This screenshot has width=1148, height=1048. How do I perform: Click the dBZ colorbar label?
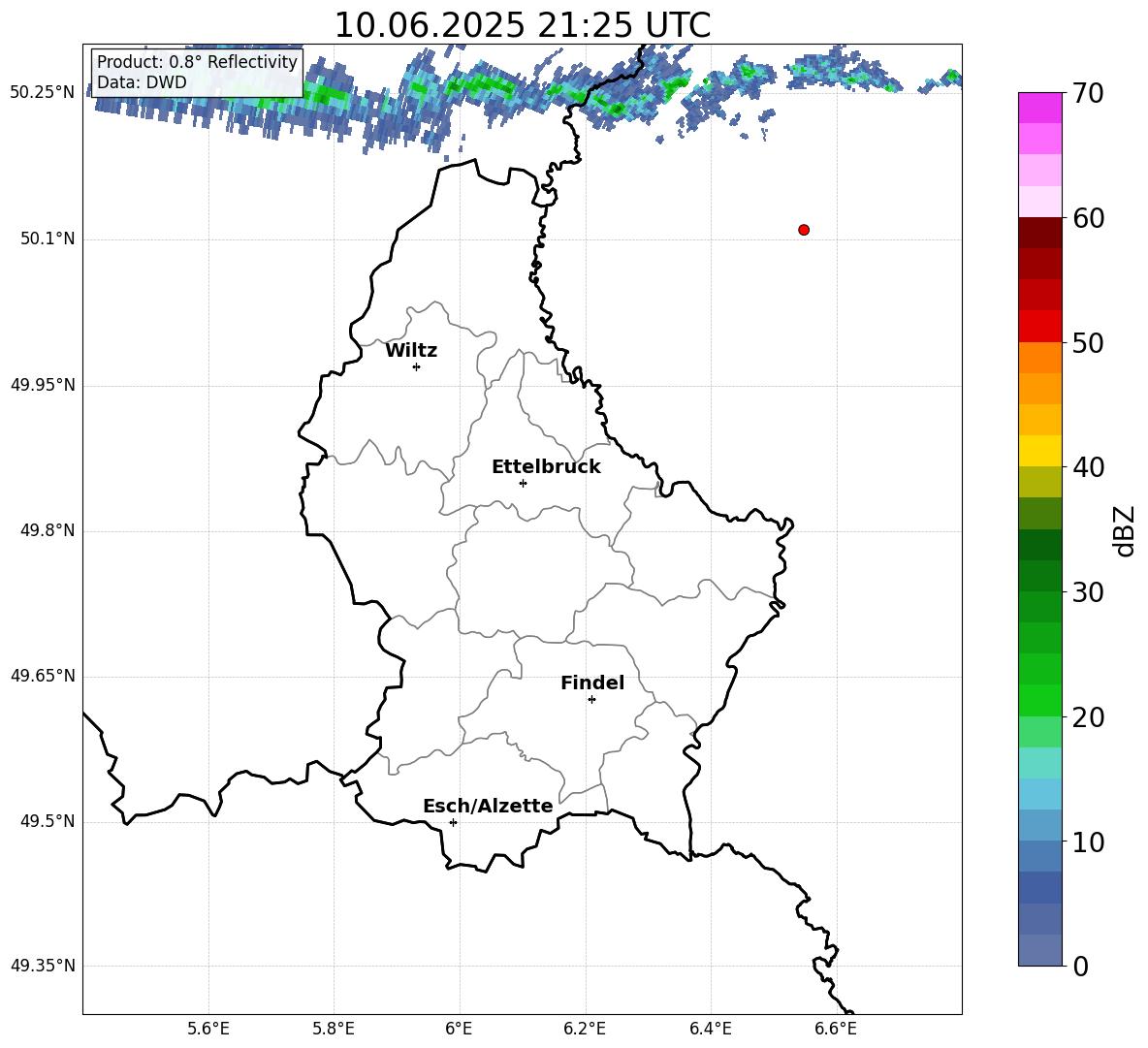[x=1124, y=531]
